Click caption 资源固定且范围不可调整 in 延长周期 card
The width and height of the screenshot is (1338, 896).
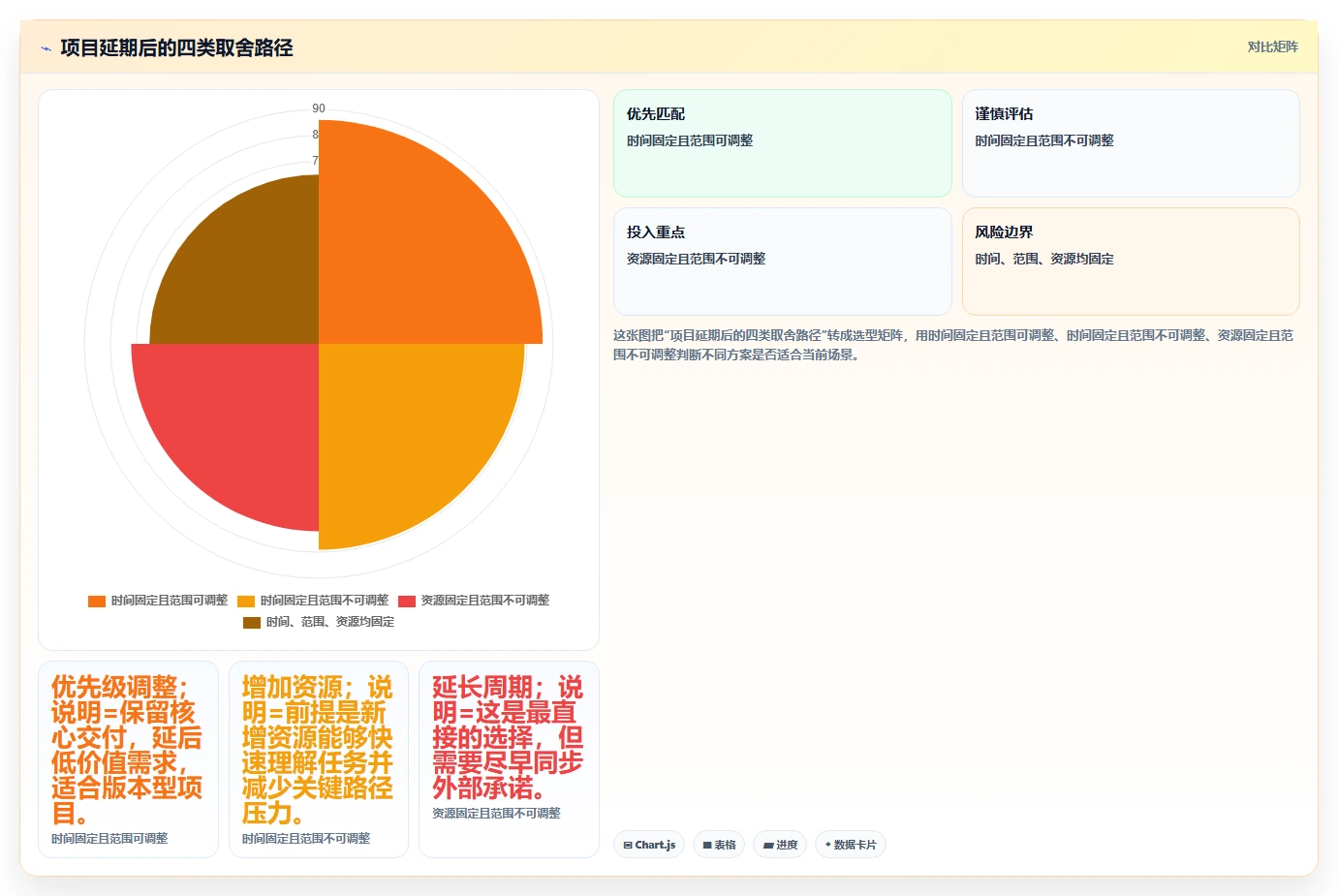coord(496,814)
